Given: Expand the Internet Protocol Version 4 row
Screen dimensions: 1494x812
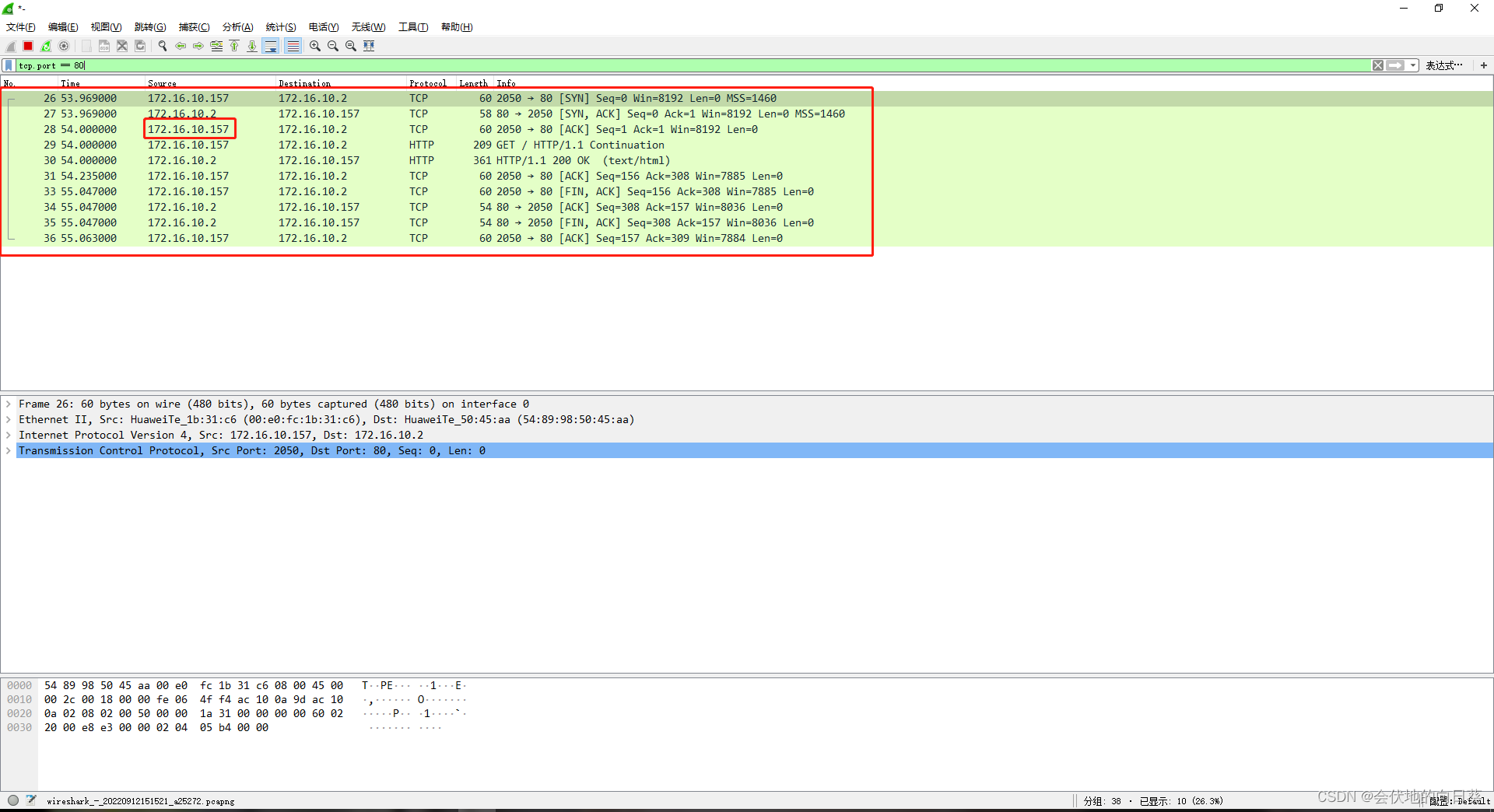Looking at the screenshot, I should [x=9, y=436].
